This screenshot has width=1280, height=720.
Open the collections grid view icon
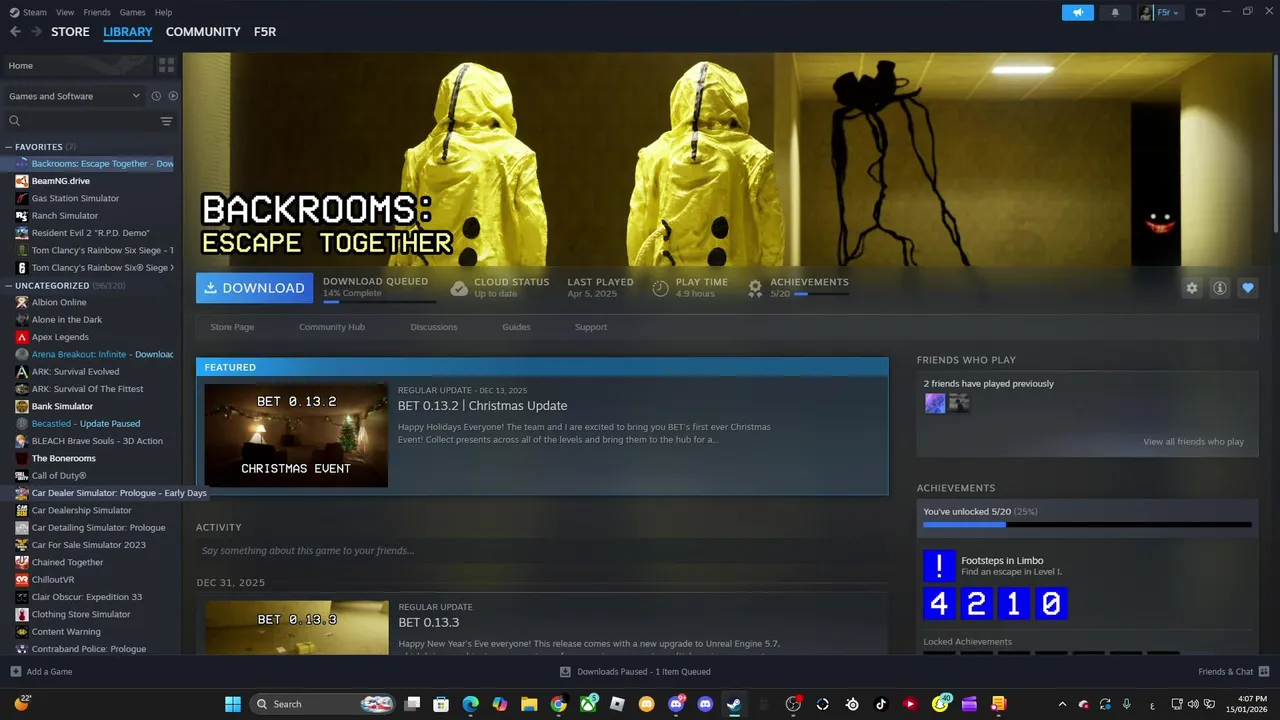click(167, 65)
